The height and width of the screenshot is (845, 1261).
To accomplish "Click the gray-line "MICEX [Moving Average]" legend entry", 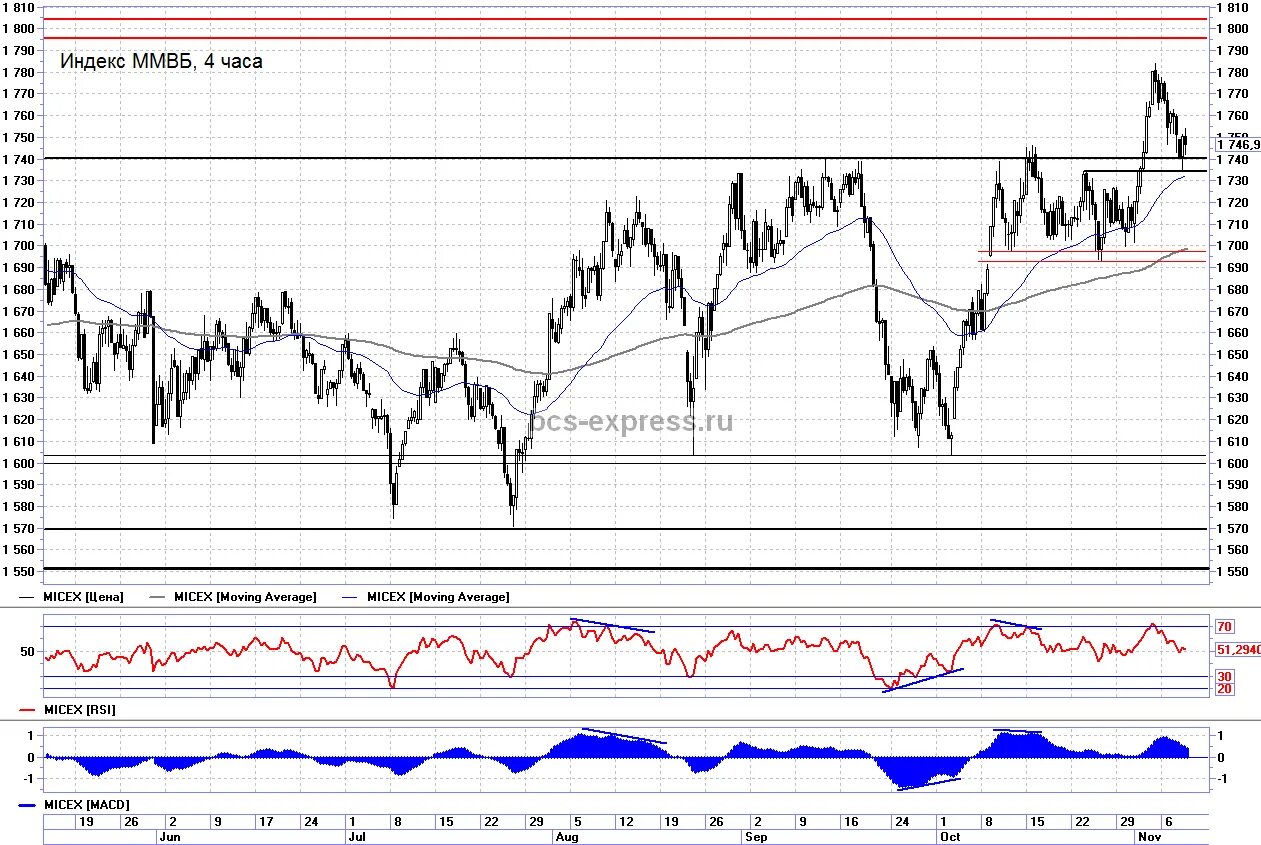I will pos(245,597).
